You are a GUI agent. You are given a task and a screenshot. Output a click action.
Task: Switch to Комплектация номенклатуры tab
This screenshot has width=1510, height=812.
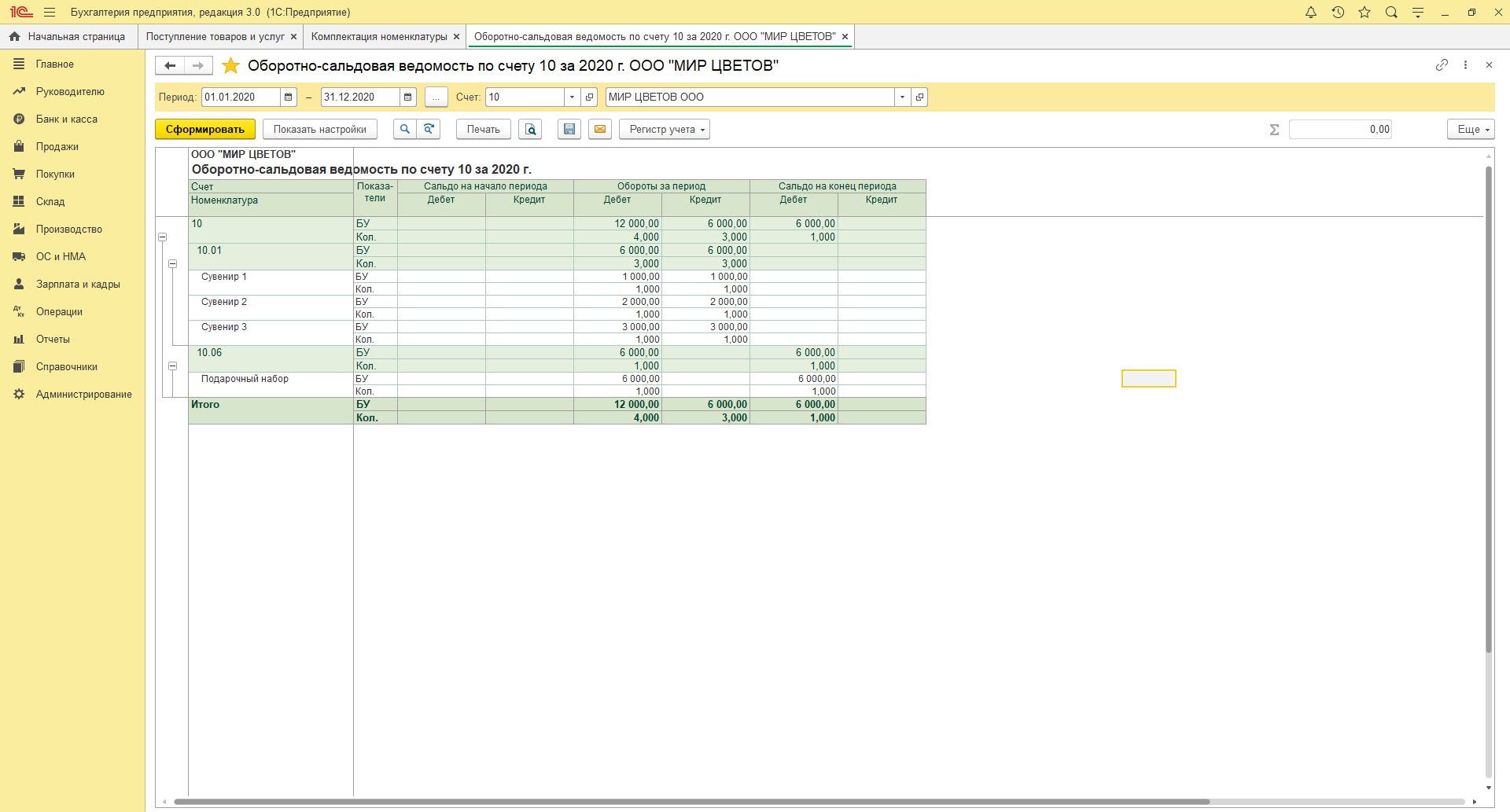pos(378,37)
